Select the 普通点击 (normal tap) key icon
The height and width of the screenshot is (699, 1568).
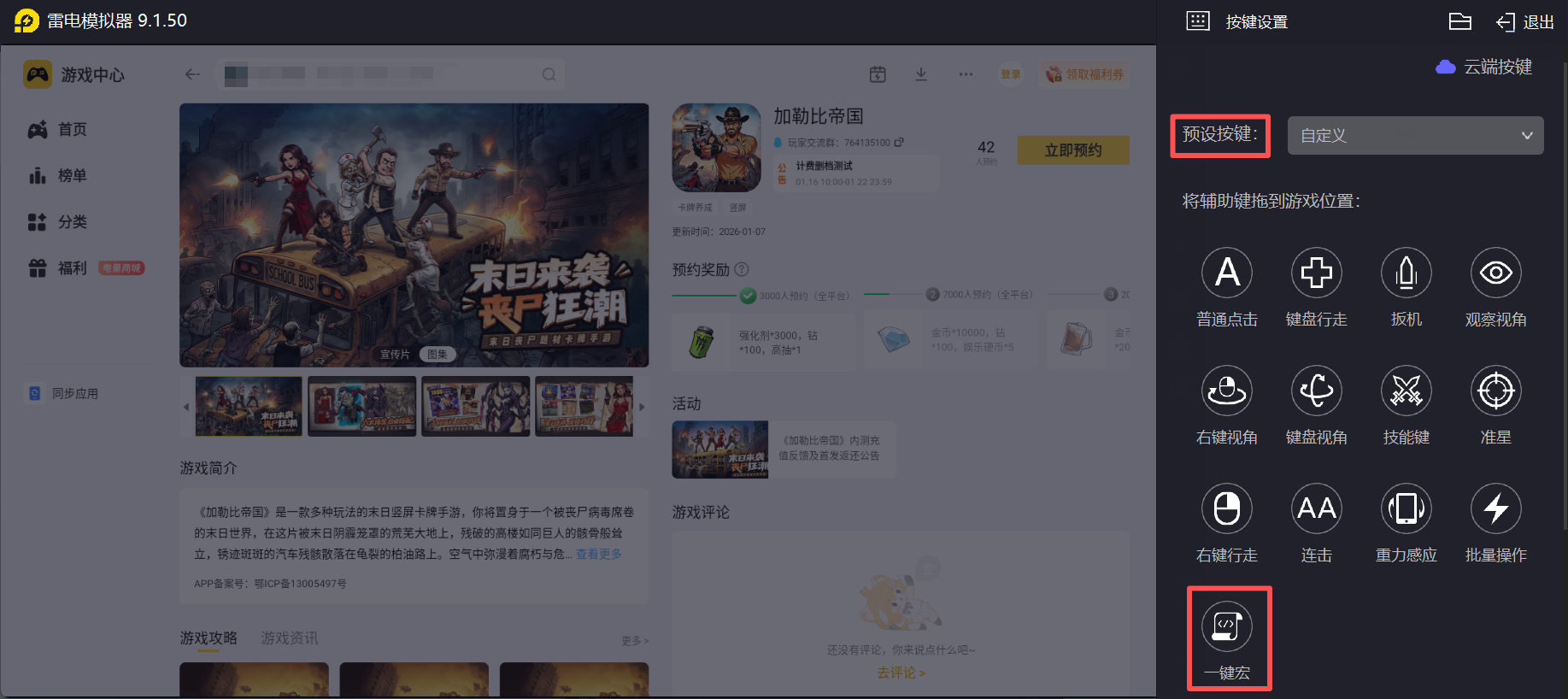click(1227, 273)
